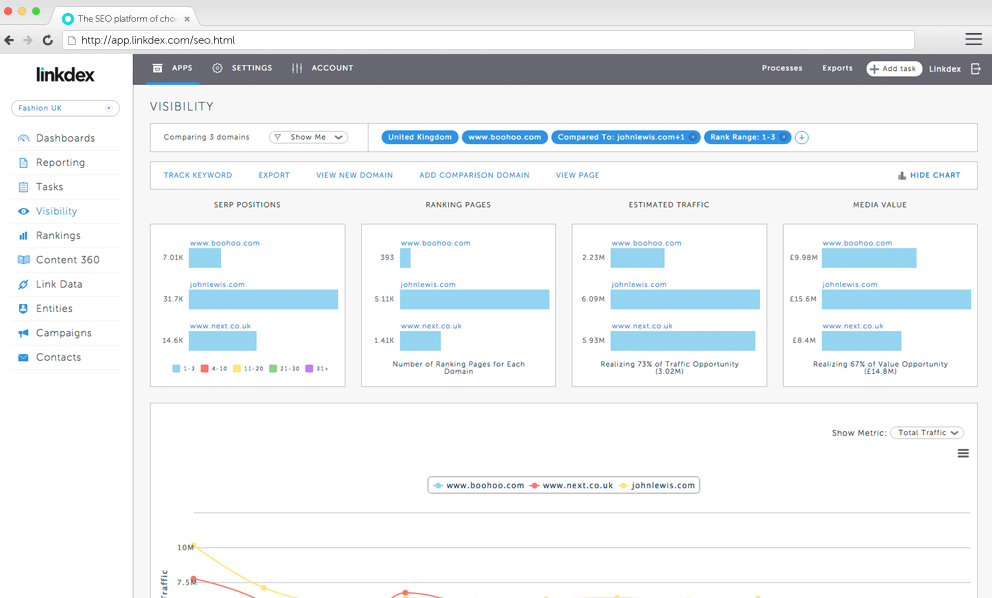Viewport: 992px width, 598px height.
Task: Toggle johnlewis.com series in chart legend
Action: coord(657,485)
